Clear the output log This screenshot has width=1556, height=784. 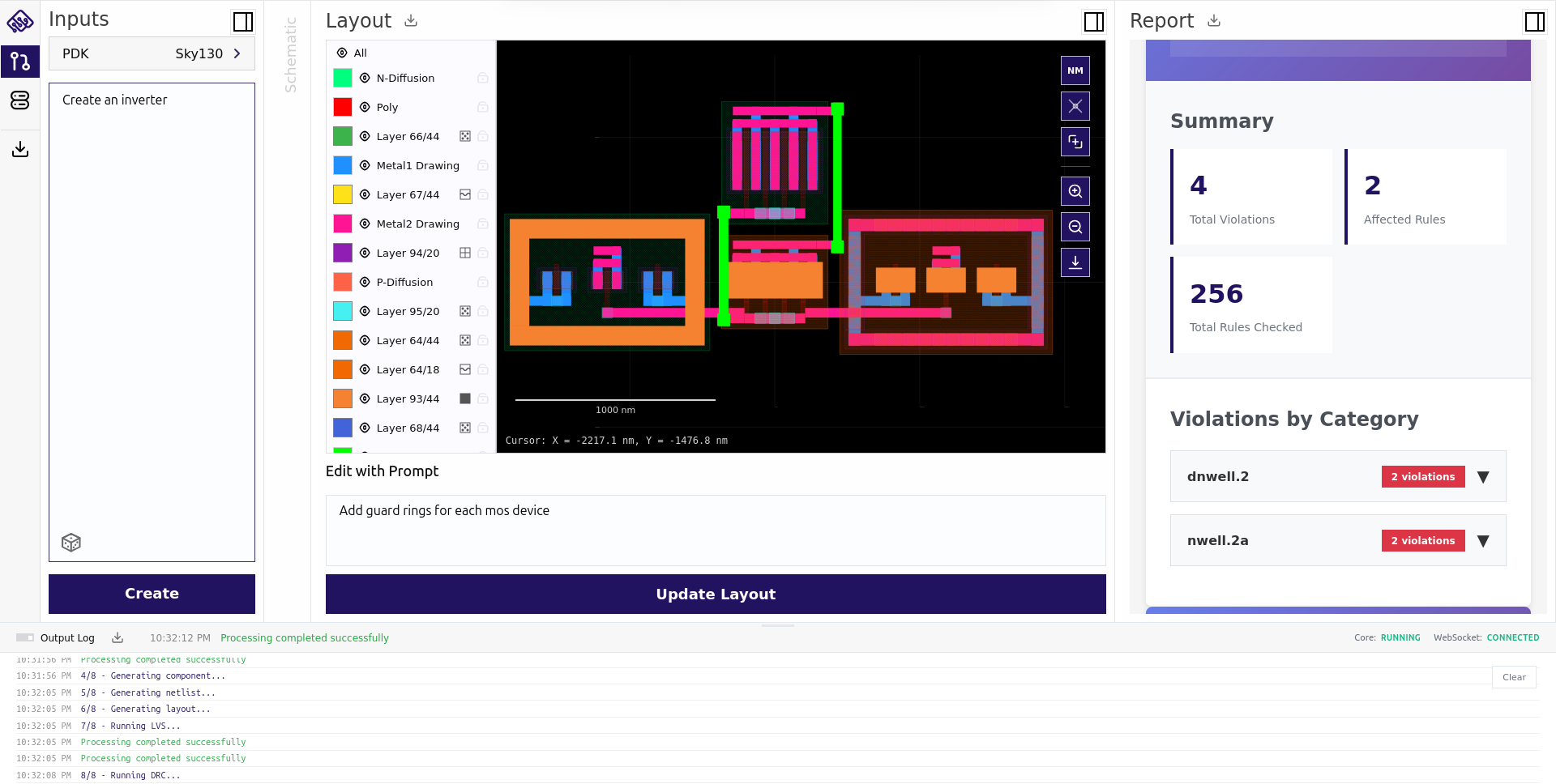coord(1514,677)
